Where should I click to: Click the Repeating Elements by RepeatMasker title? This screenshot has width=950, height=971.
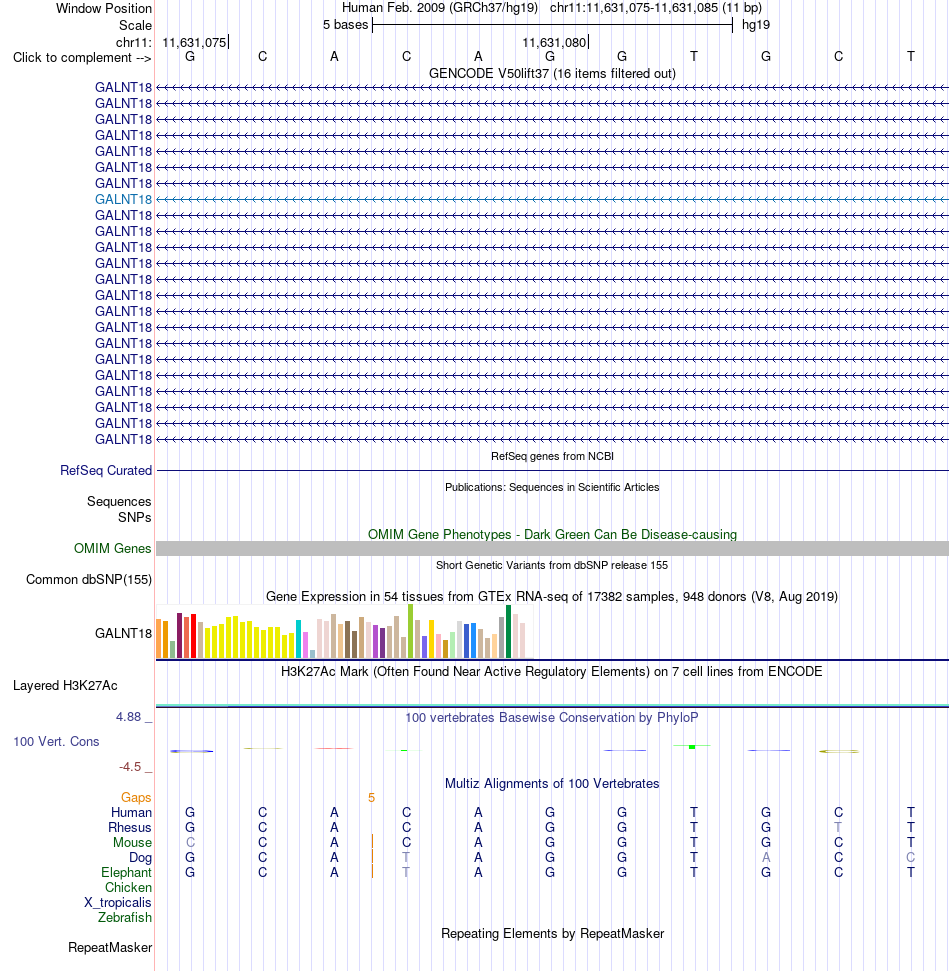coord(552,933)
